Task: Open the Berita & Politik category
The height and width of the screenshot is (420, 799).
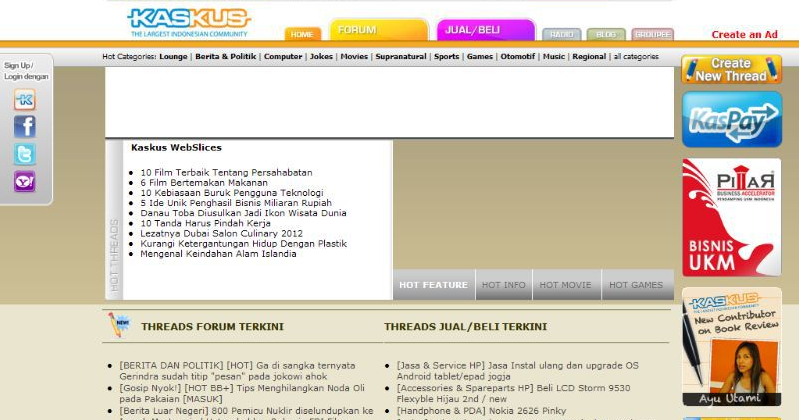Action: [x=226, y=57]
